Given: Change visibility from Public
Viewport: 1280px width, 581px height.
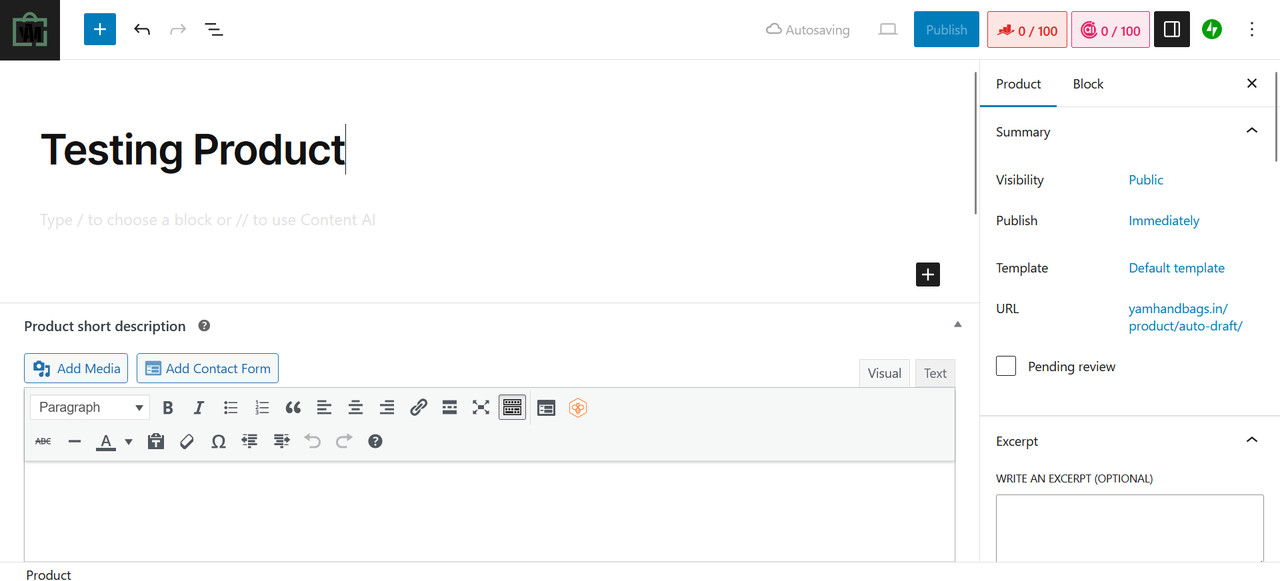Looking at the screenshot, I should (x=1146, y=180).
